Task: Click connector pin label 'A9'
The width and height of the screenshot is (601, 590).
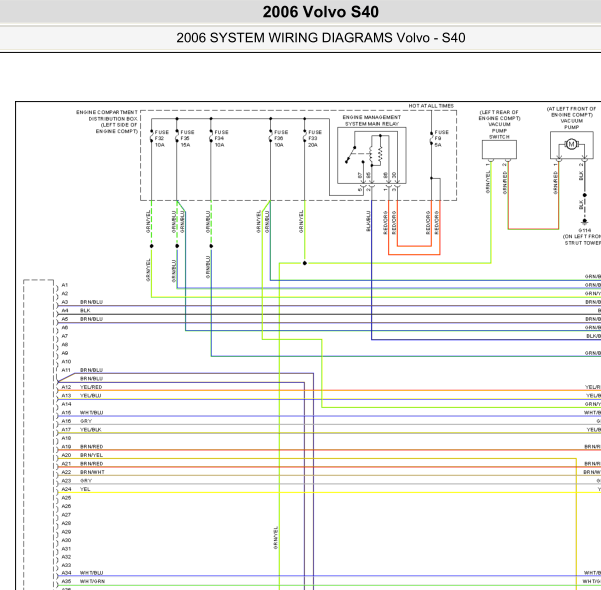Action: click(x=64, y=353)
